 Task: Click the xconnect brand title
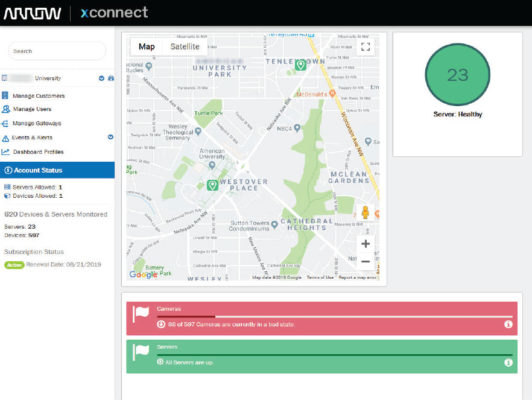pyautogui.click(x=114, y=13)
